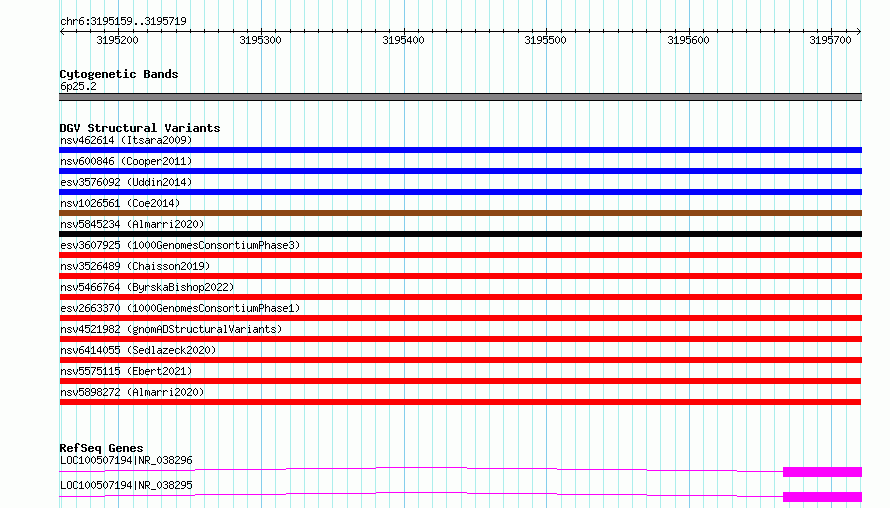Click ruler tick label 3195600
This screenshot has width=890, height=508.
pyautogui.click(x=689, y=40)
